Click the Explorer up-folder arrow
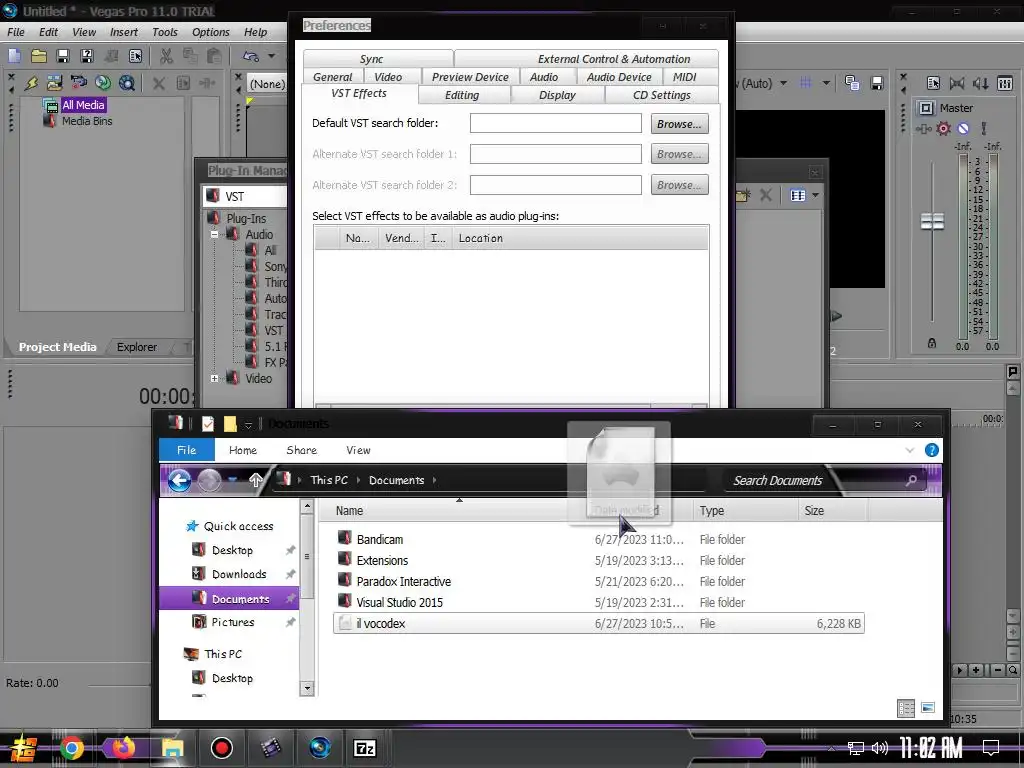Viewport: 1024px width, 768px height. [x=255, y=481]
